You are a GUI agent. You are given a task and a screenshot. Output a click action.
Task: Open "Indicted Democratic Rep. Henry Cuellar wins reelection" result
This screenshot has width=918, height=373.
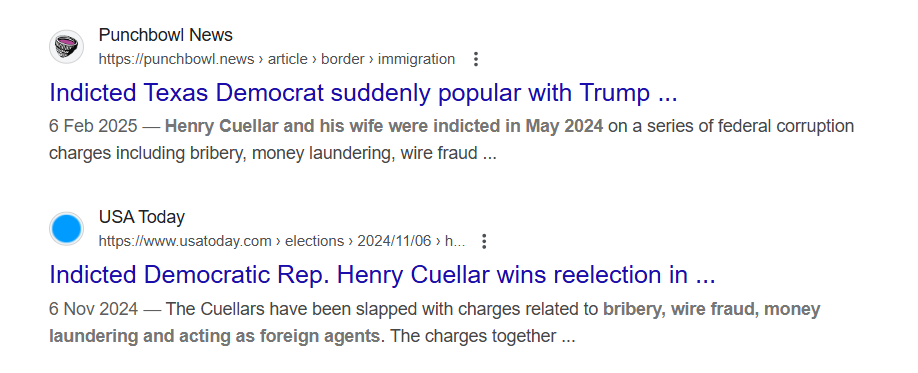point(382,275)
